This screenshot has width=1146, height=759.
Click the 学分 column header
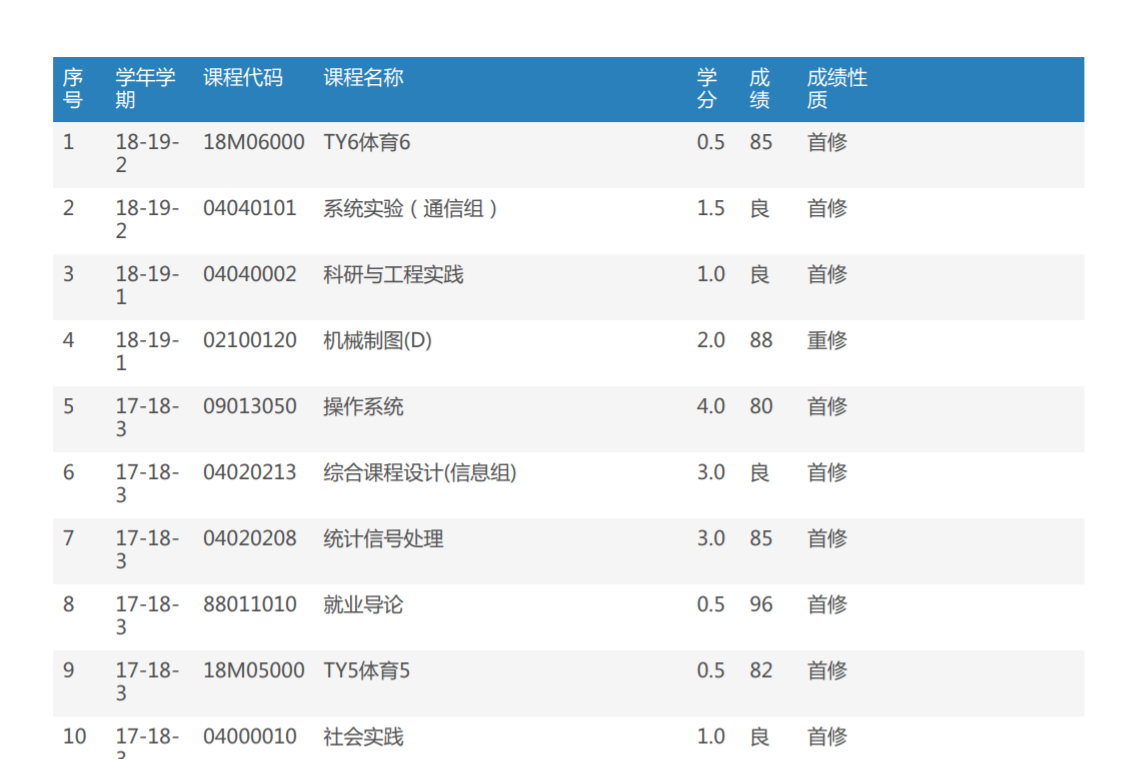[707, 88]
